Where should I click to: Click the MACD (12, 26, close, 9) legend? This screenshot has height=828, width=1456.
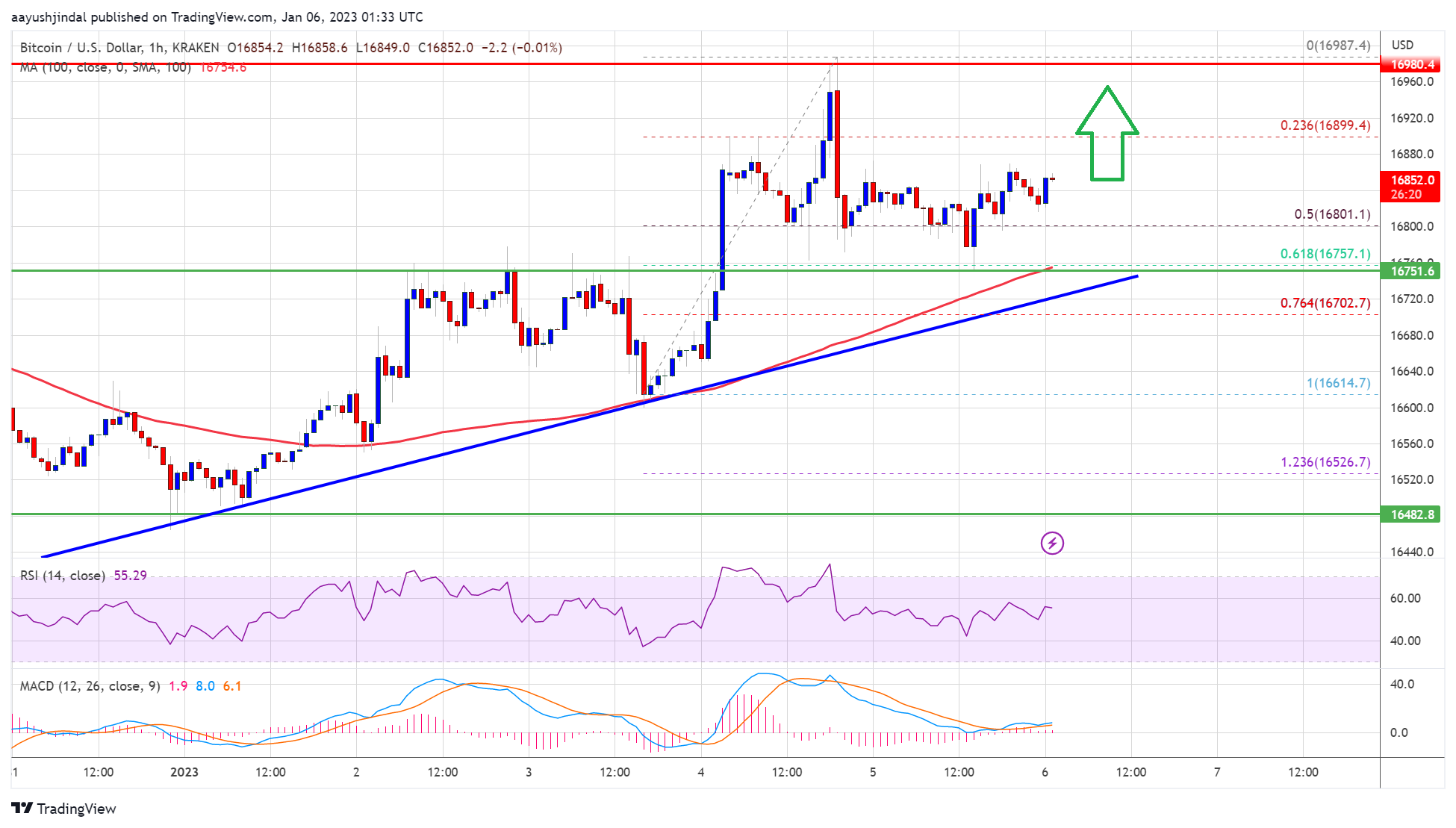(x=90, y=686)
